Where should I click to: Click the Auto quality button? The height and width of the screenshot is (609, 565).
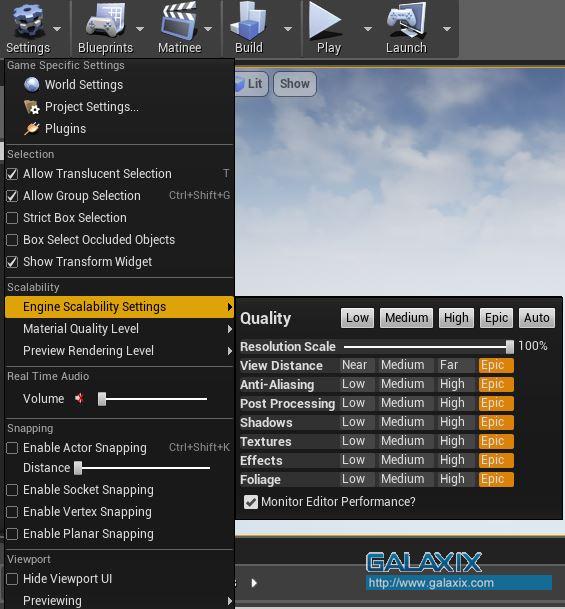pos(537,318)
